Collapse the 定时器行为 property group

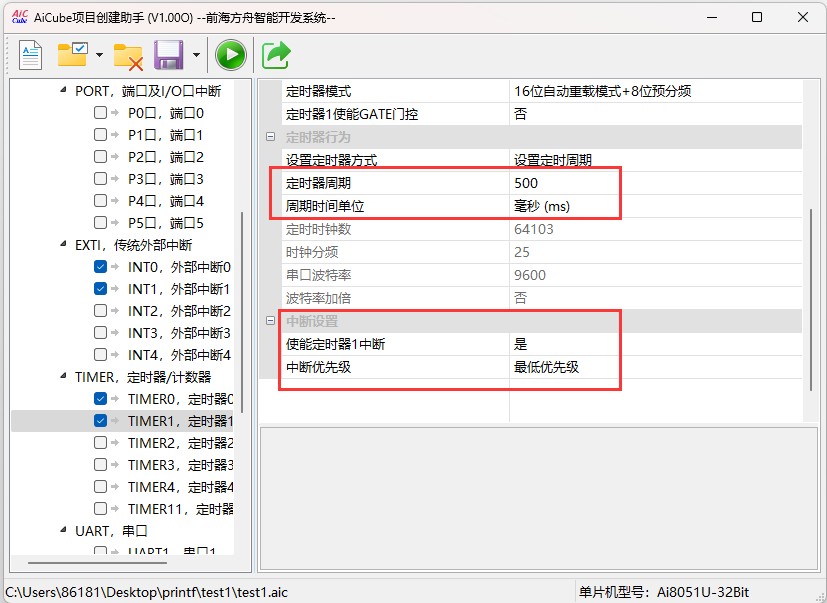pyautogui.click(x=271, y=137)
